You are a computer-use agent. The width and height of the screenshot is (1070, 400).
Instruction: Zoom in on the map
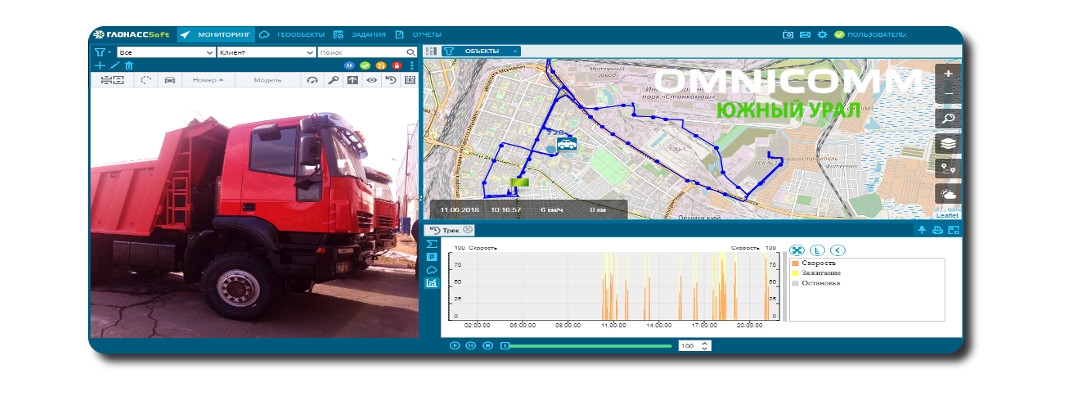point(948,74)
